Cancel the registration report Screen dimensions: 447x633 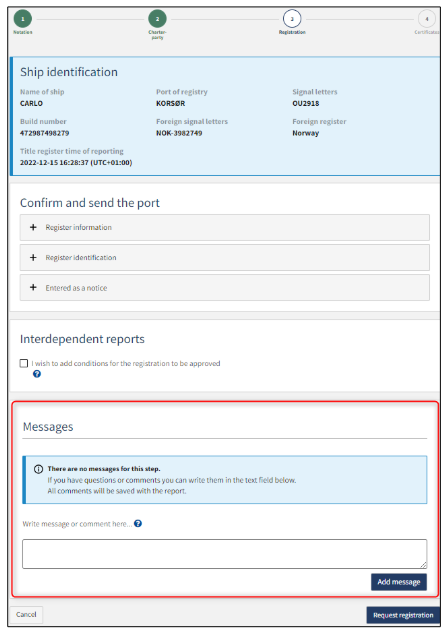26,614
